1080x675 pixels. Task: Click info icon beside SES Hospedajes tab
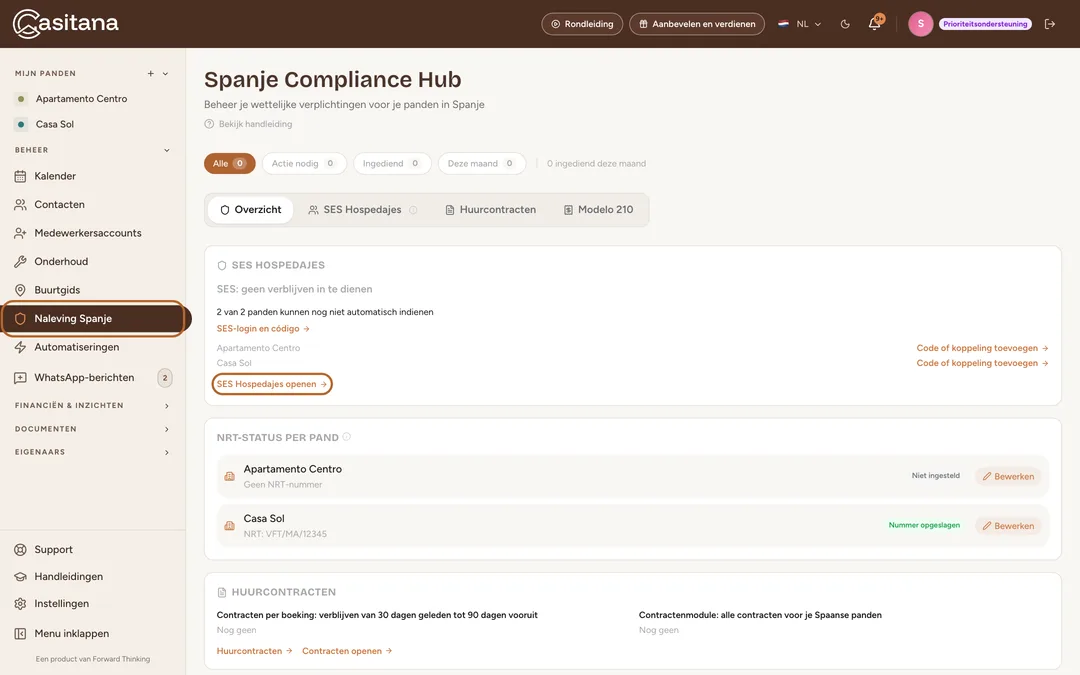tap(413, 210)
